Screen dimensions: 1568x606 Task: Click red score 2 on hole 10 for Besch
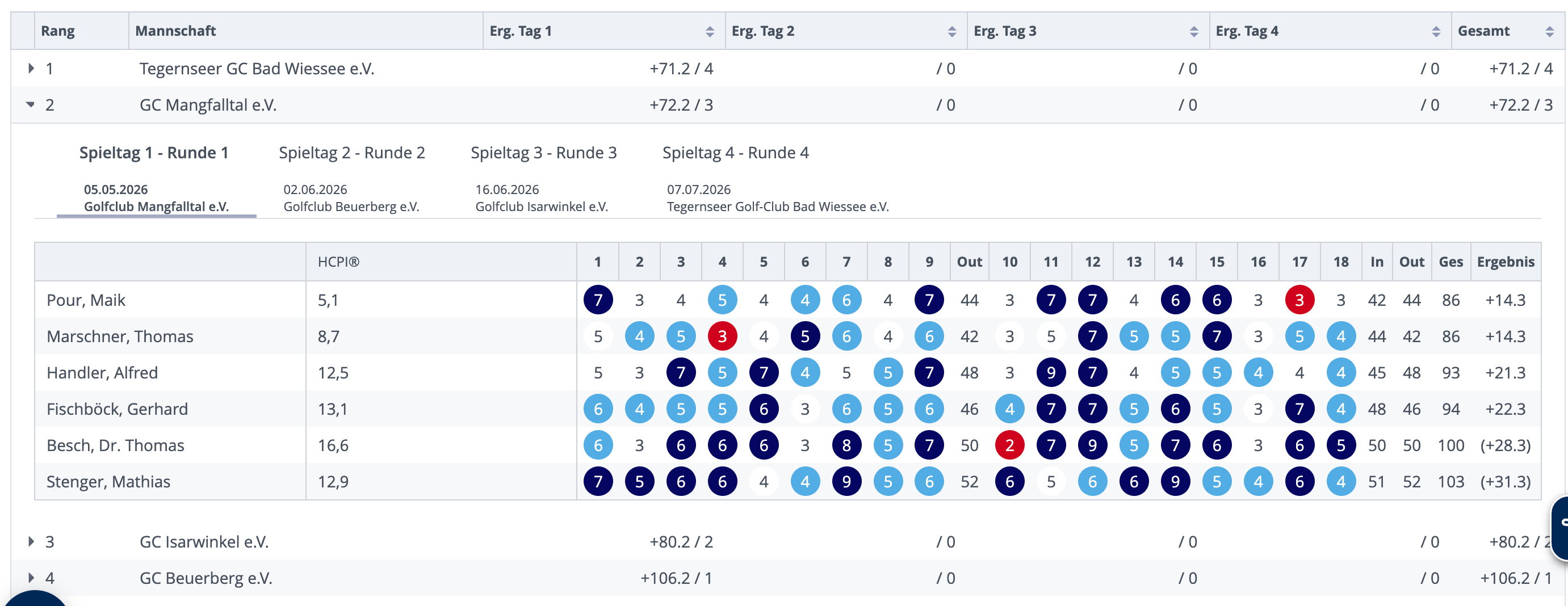(1009, 445)
